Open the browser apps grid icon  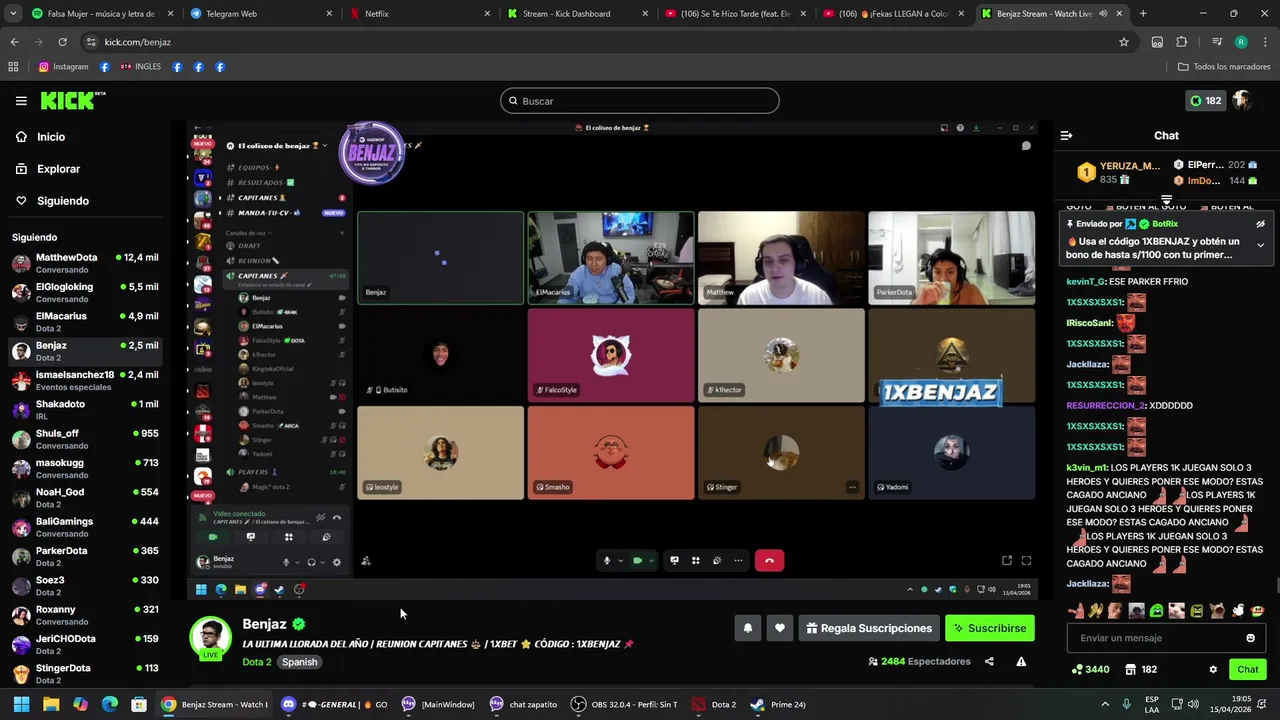coord(13,67)
